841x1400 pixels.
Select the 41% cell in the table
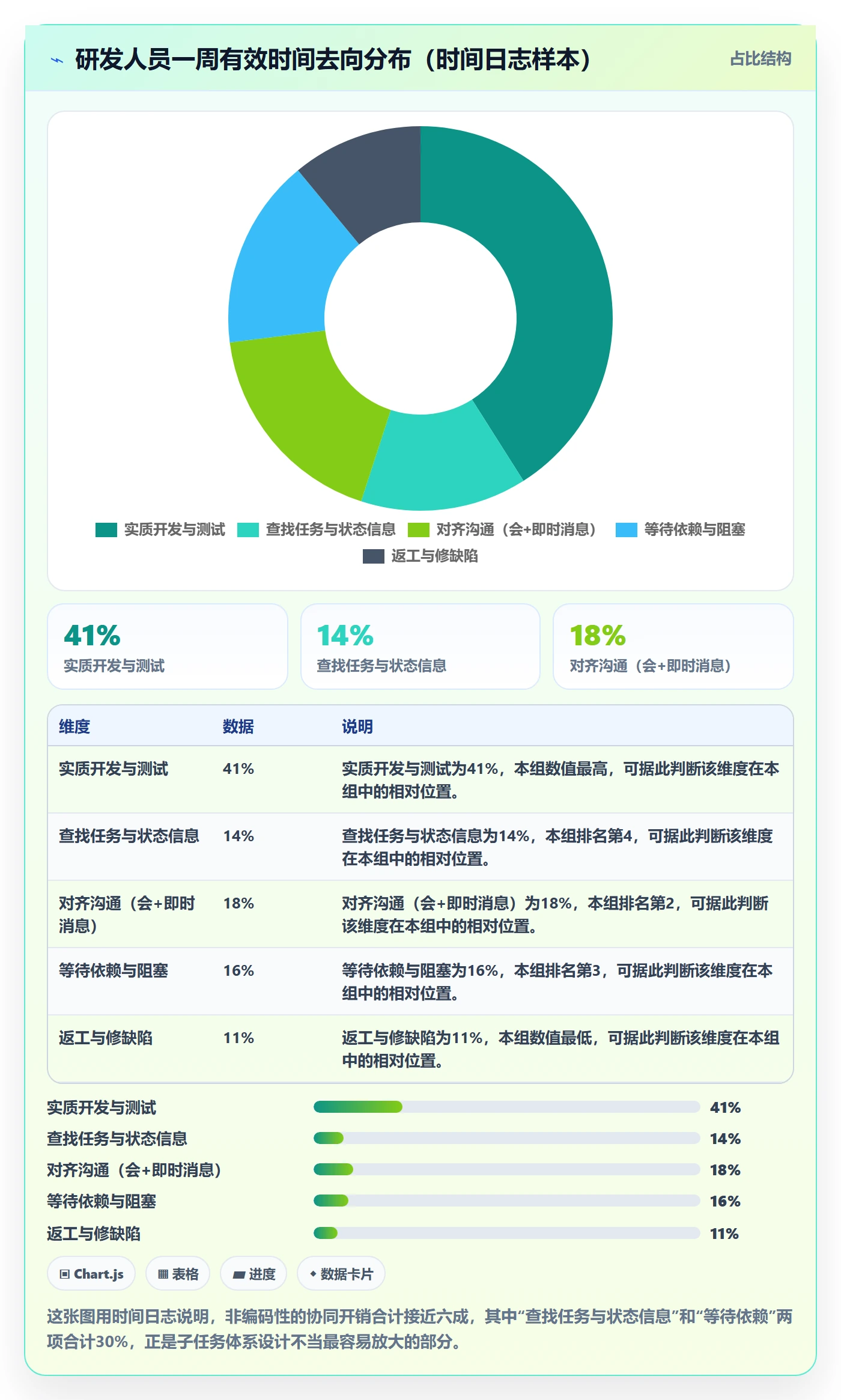pyautogui.click(x=238, y=768)
